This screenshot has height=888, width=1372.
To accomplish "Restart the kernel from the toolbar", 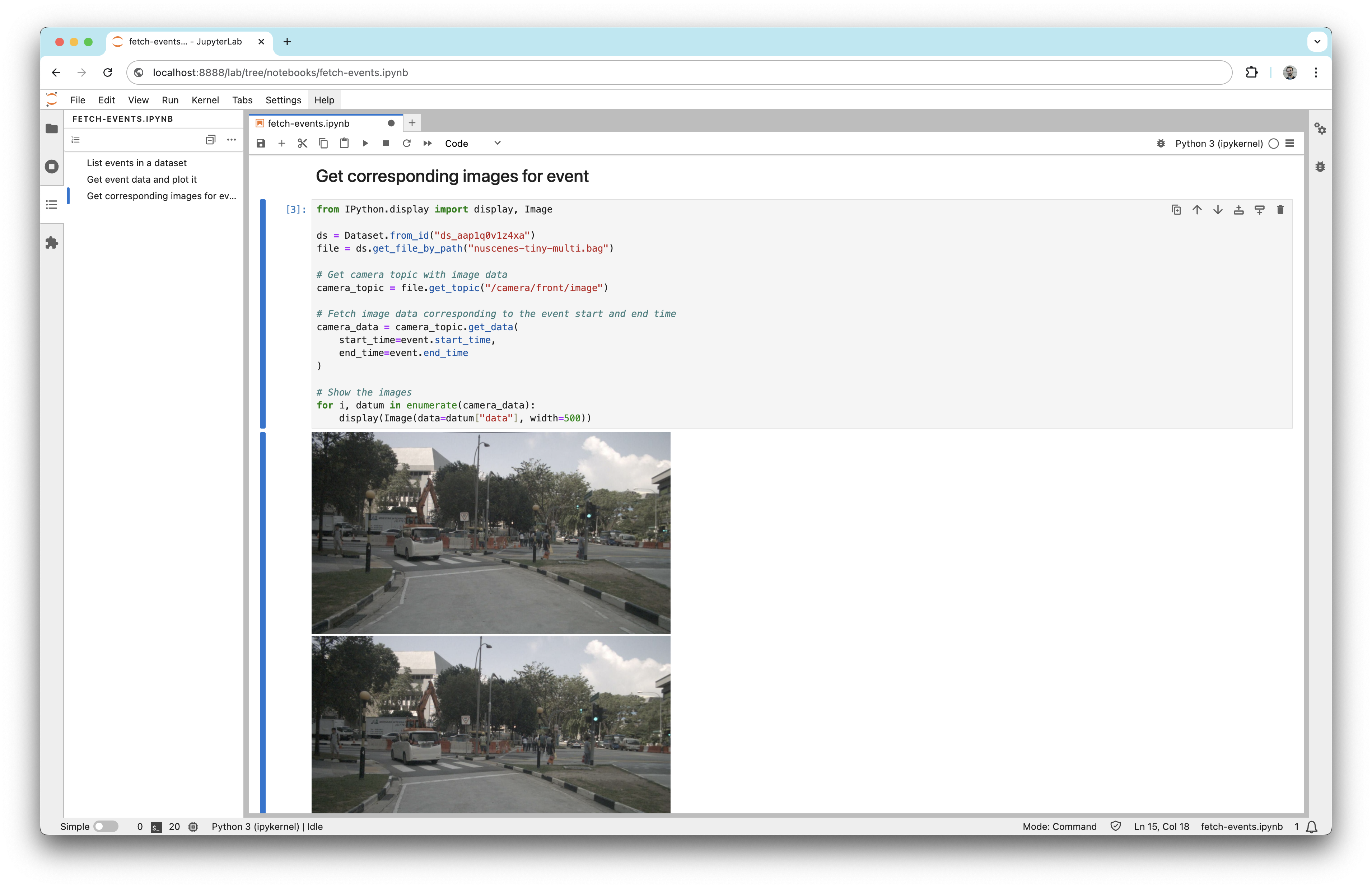I will [x=406, y=144].
